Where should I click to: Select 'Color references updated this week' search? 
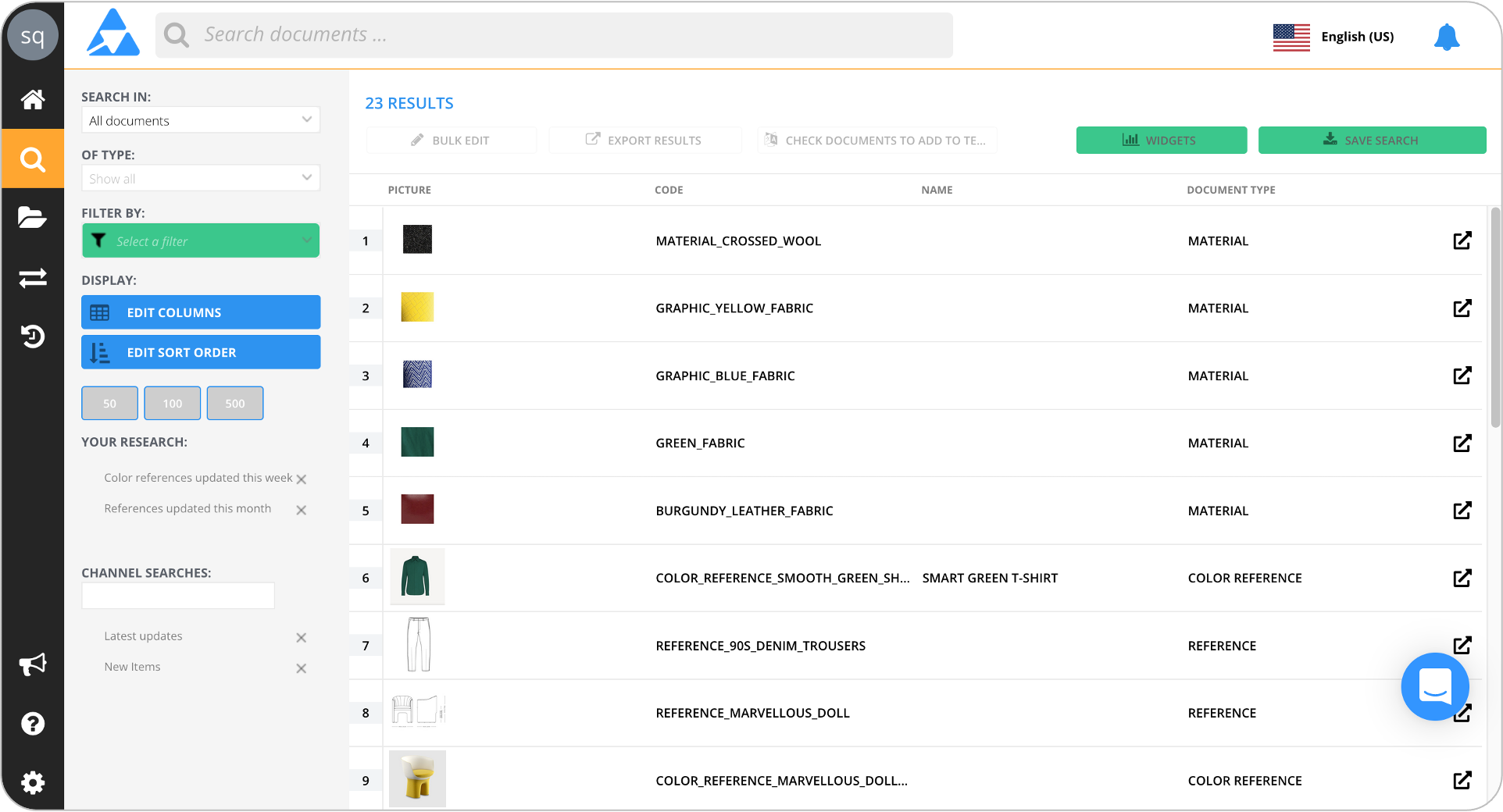pos(198,478)
